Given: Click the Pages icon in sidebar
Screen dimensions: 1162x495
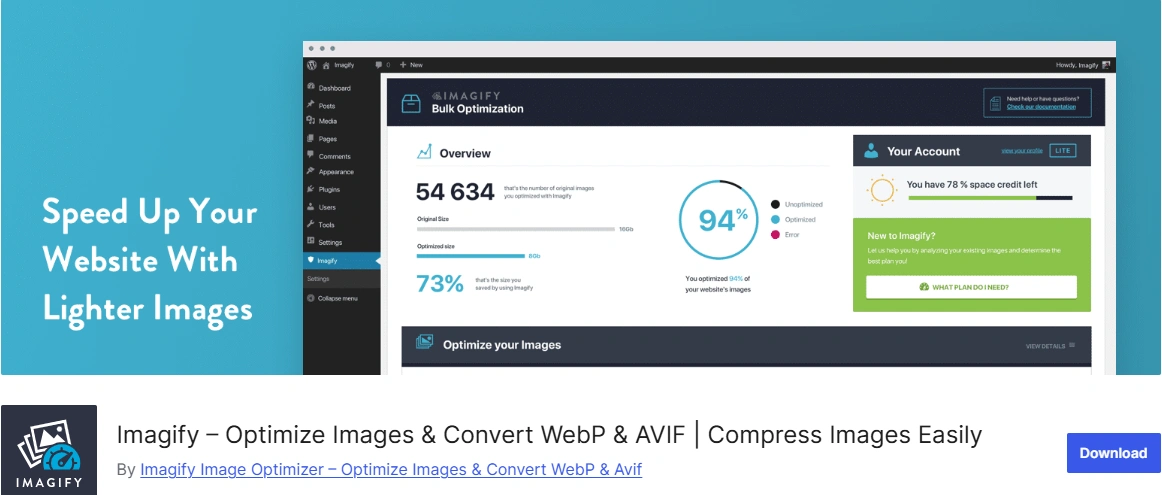Looking at the screenshot, I should point(311,138).
